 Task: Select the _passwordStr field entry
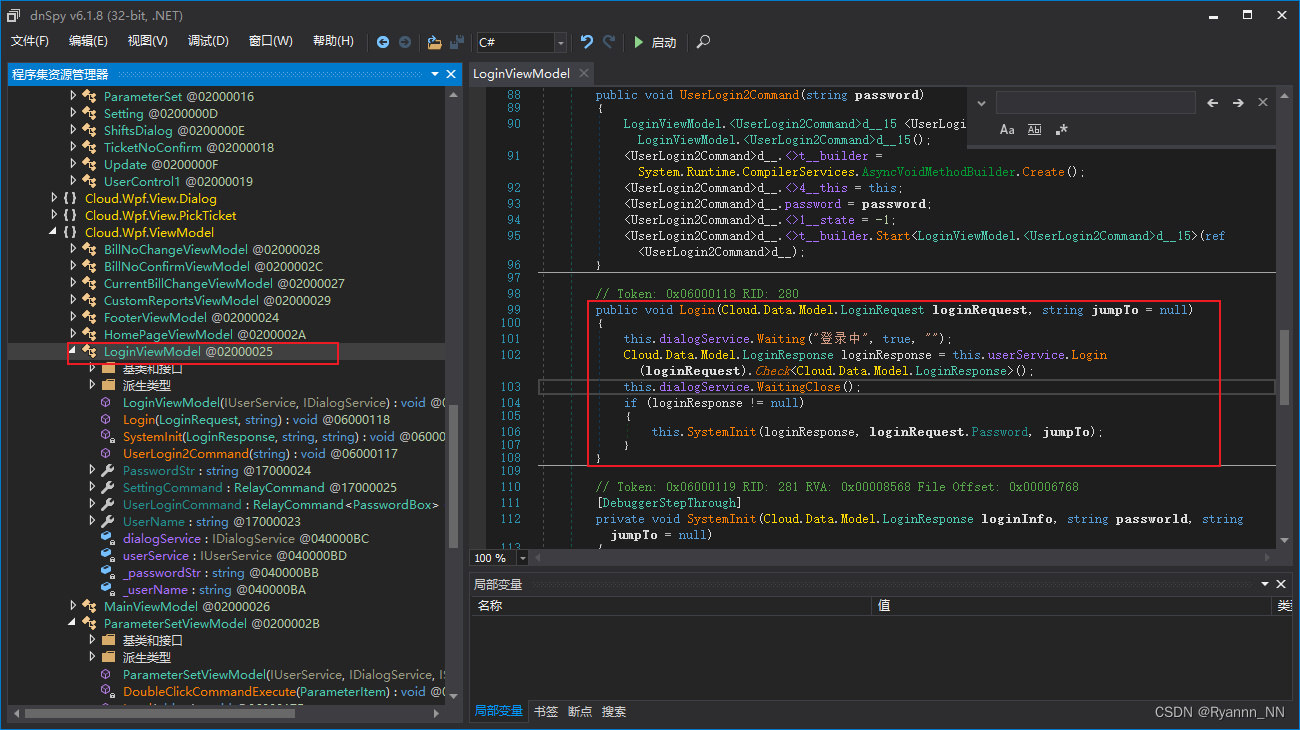point(221,572)
